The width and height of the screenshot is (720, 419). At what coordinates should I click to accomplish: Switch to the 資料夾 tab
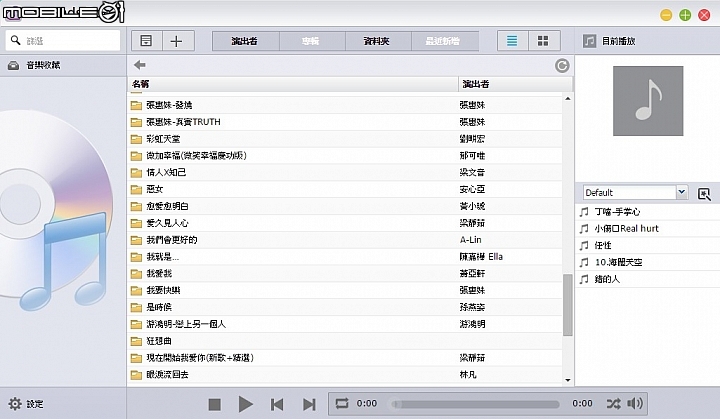(377, 41)
